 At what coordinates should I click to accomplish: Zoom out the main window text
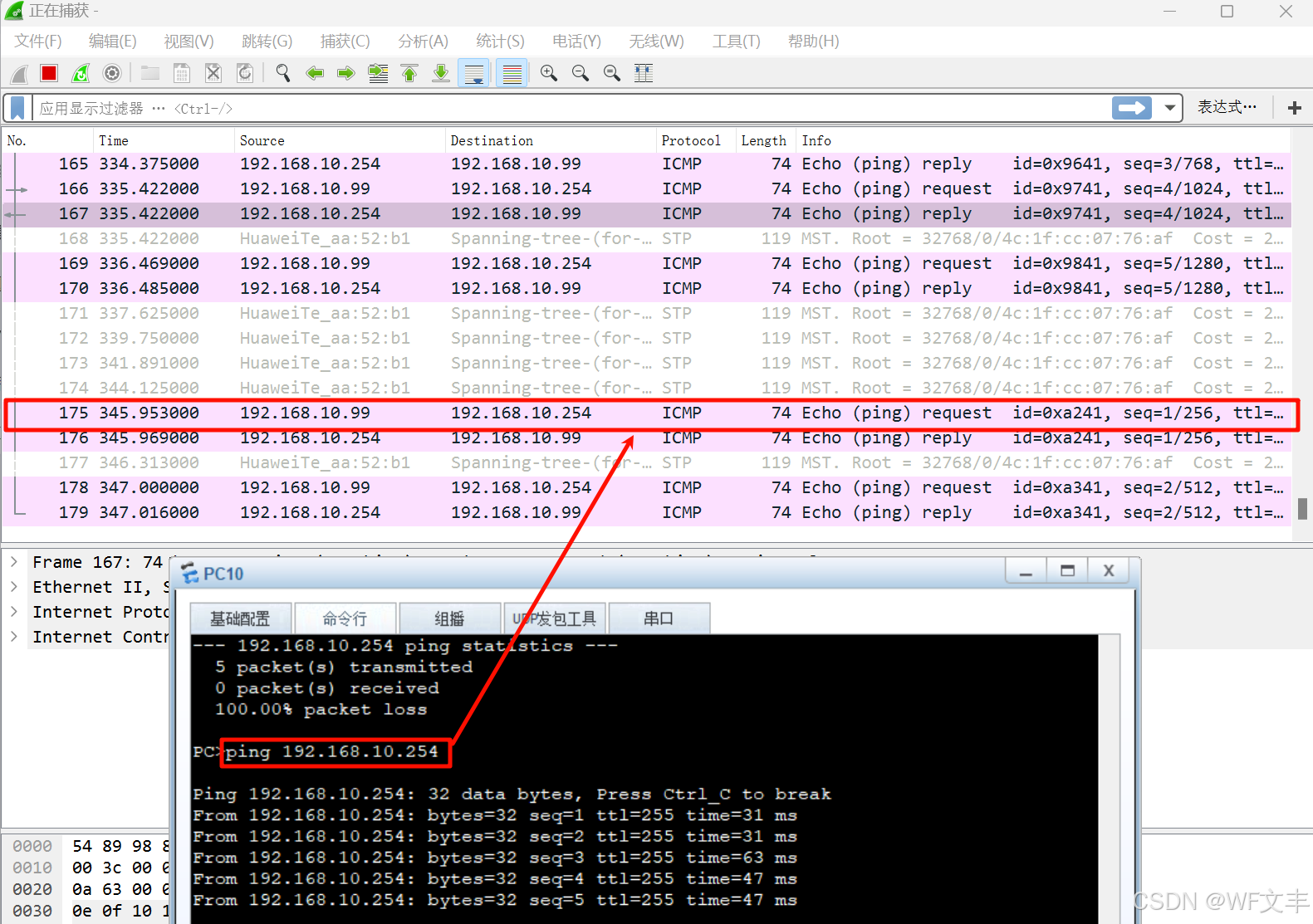(581, 74)
